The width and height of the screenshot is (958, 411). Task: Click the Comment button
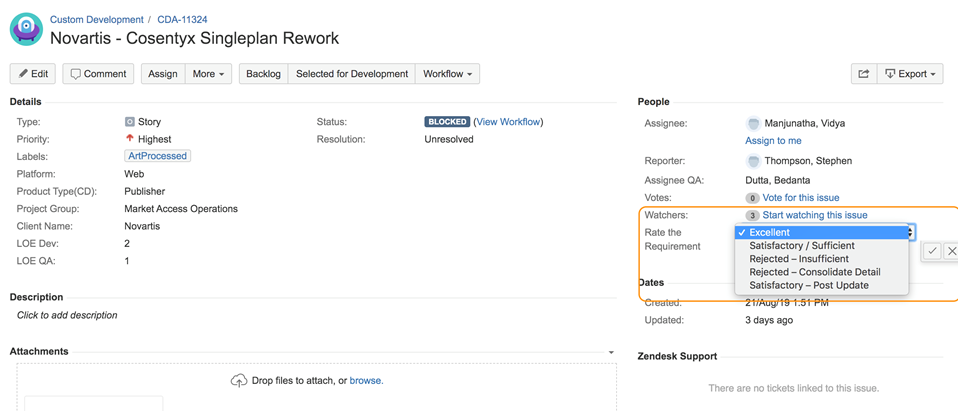(x=98, y=74)
